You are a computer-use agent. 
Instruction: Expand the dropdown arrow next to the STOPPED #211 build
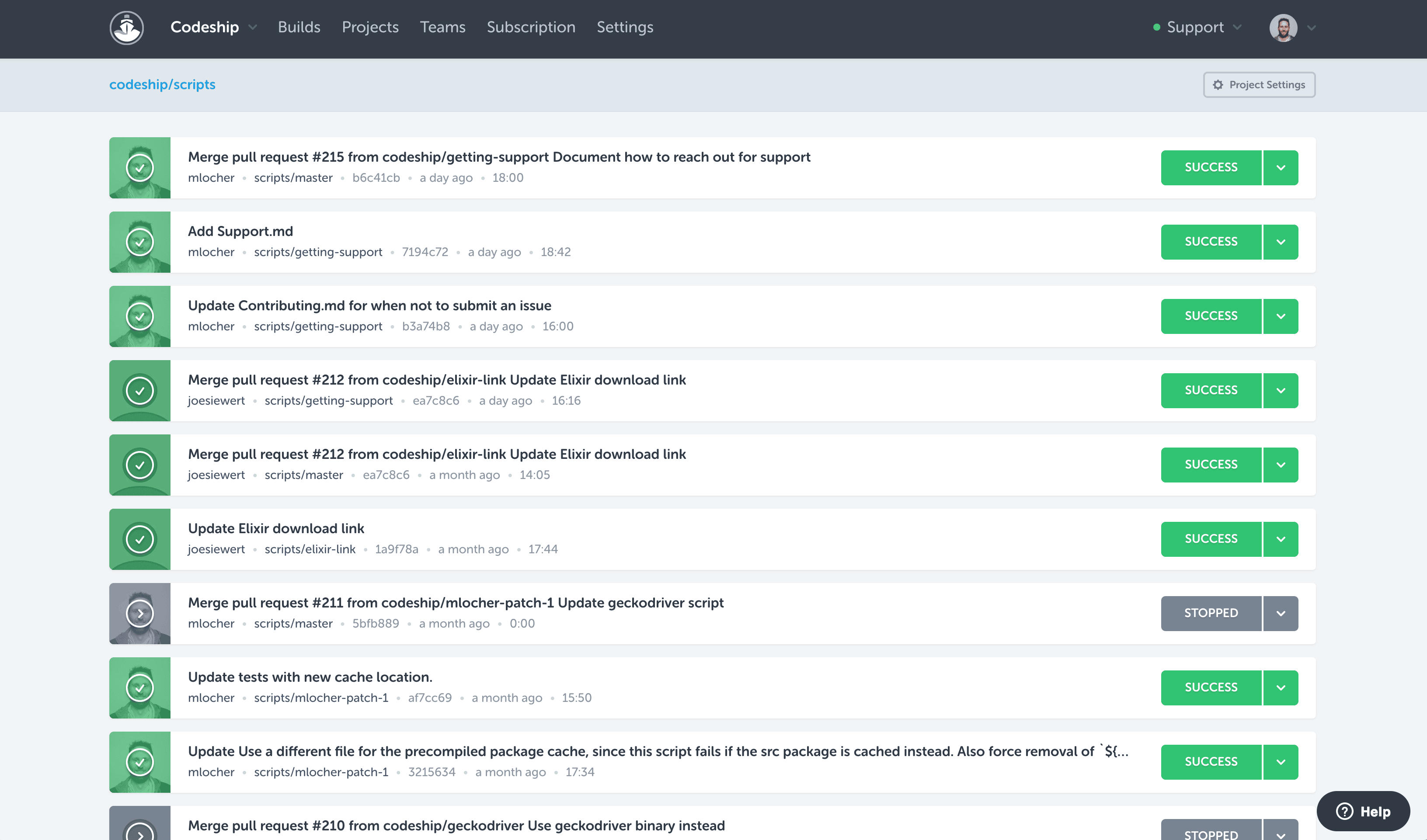[1281, 614]
